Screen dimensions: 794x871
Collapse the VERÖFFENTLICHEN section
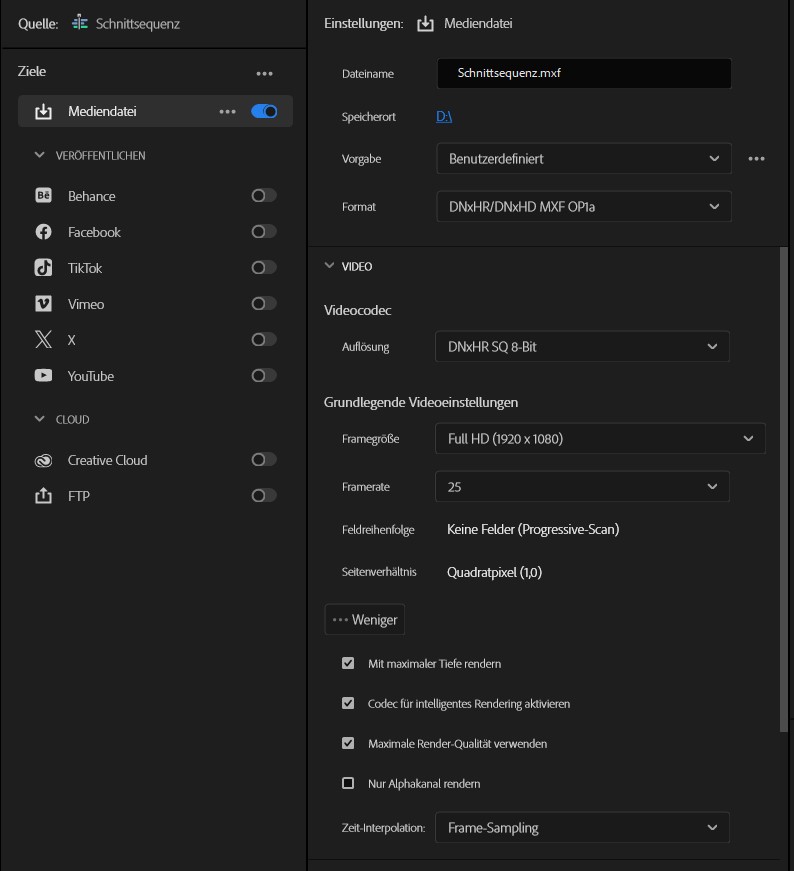tap(40, 155)
